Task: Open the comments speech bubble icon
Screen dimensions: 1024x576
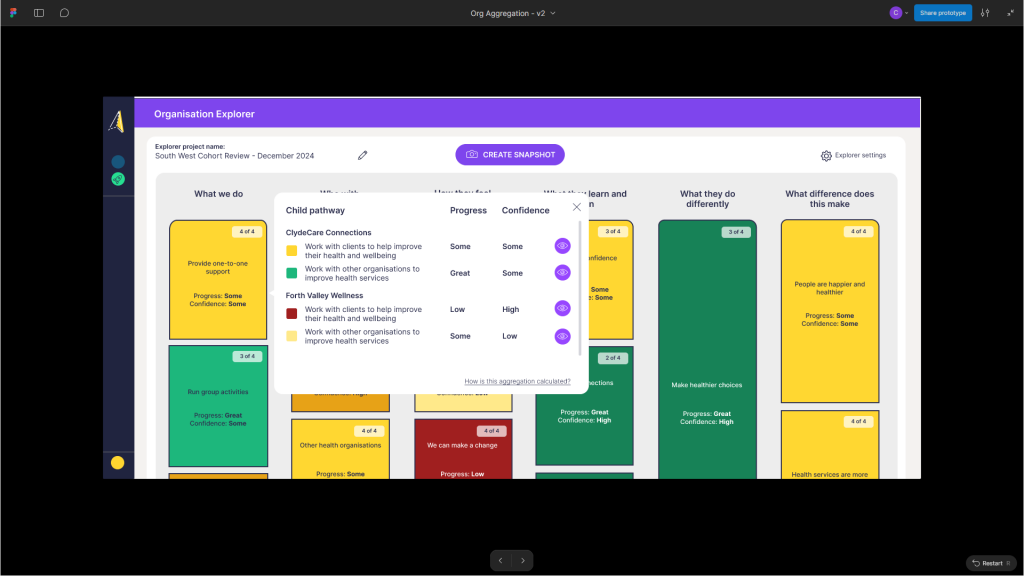Action: [x=64, y=13]
